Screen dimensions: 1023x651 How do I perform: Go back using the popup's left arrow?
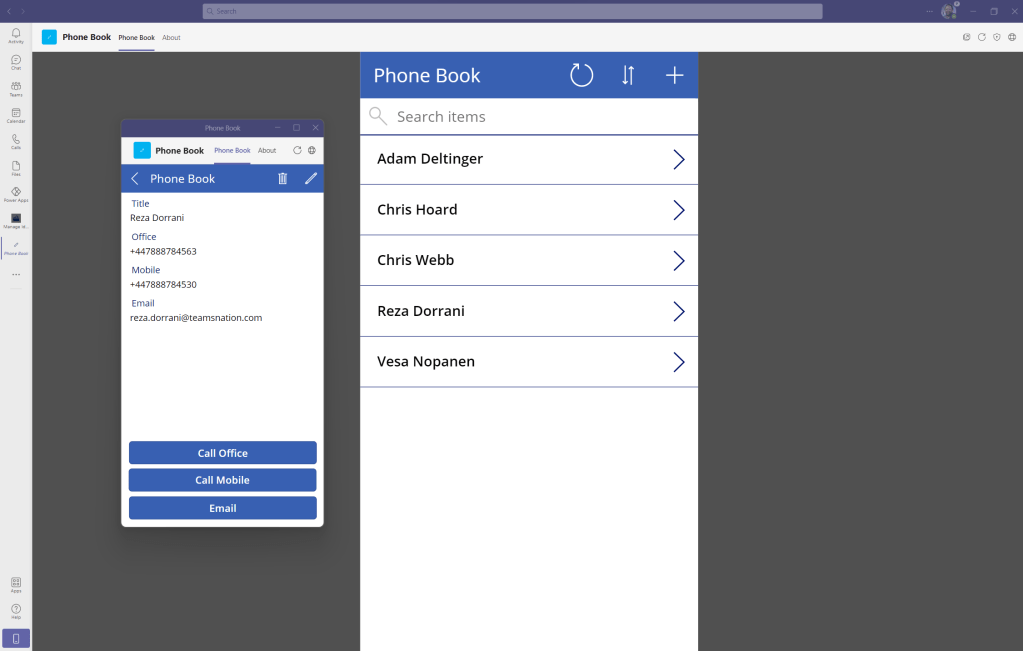tap(135, 178)
